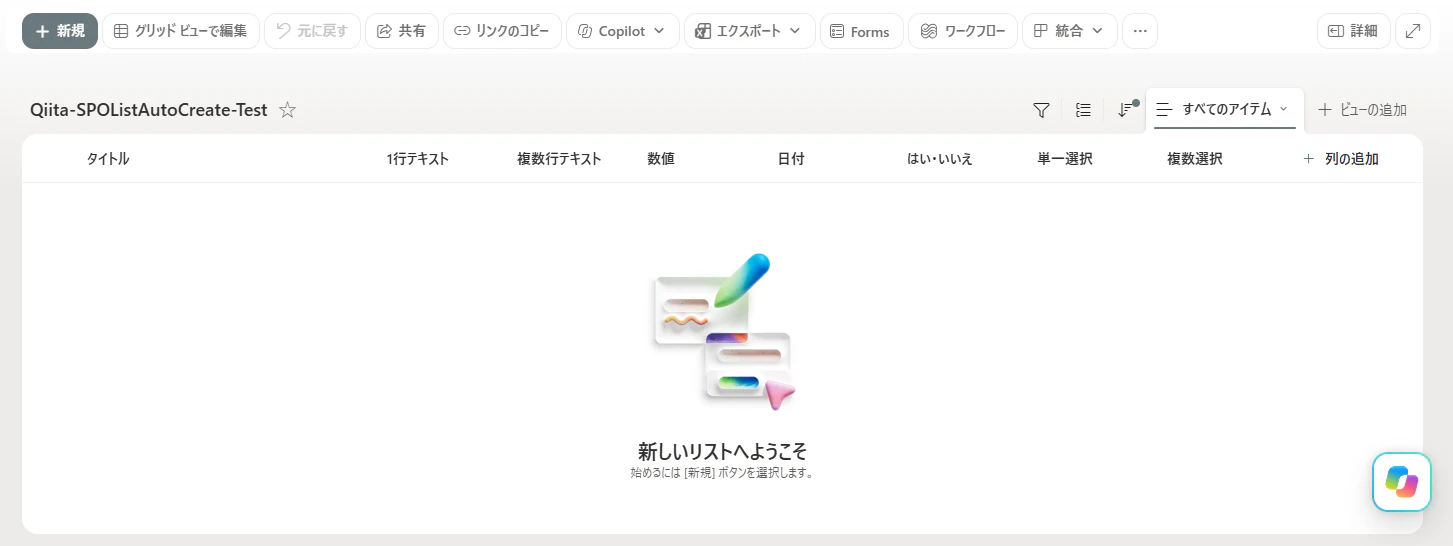The height and width of the screenshot is (546, 1453).
Task: Open Forms from the toolbar
Action: tap(861, 31)
